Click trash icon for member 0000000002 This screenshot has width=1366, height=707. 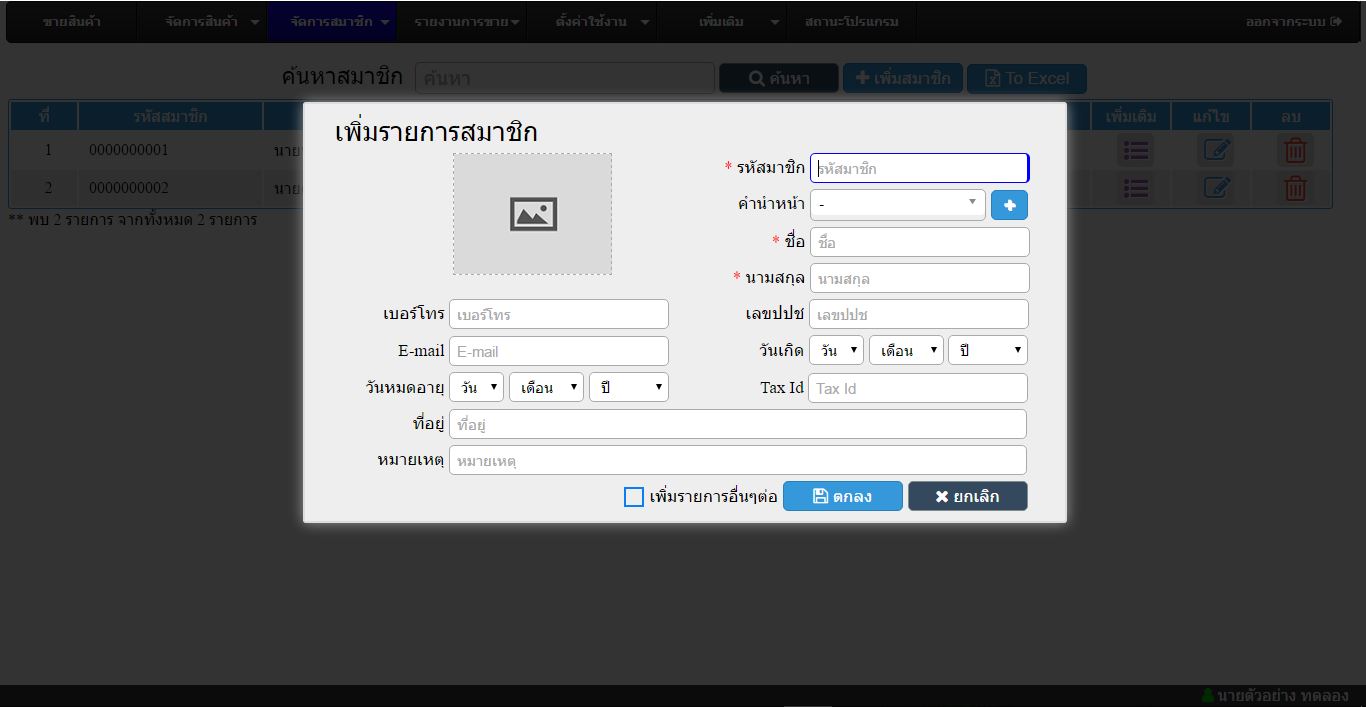pyautogui.click(x=1295, y=188)
